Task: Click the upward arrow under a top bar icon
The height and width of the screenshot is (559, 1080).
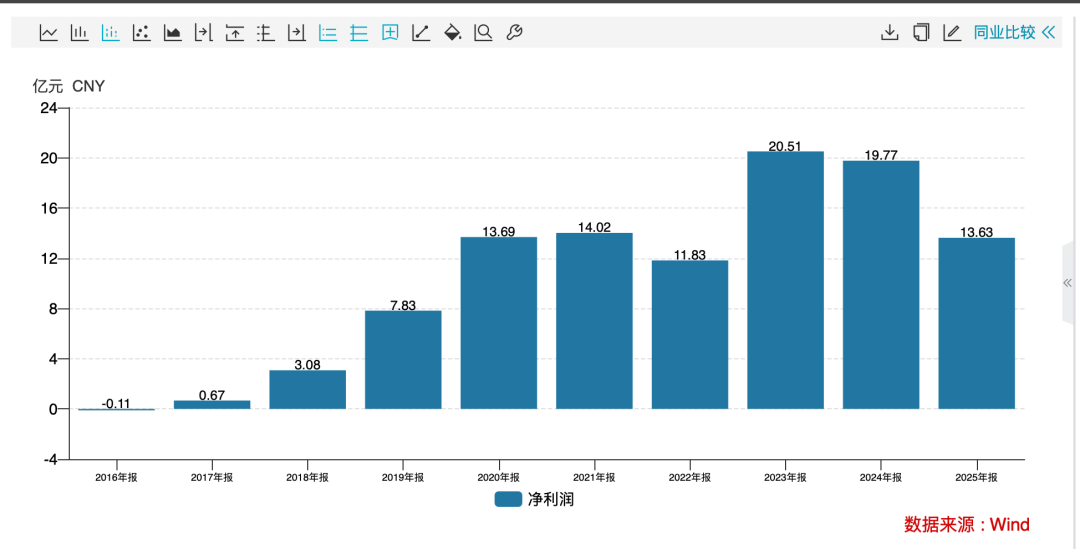Action: [x=235, y=32]
